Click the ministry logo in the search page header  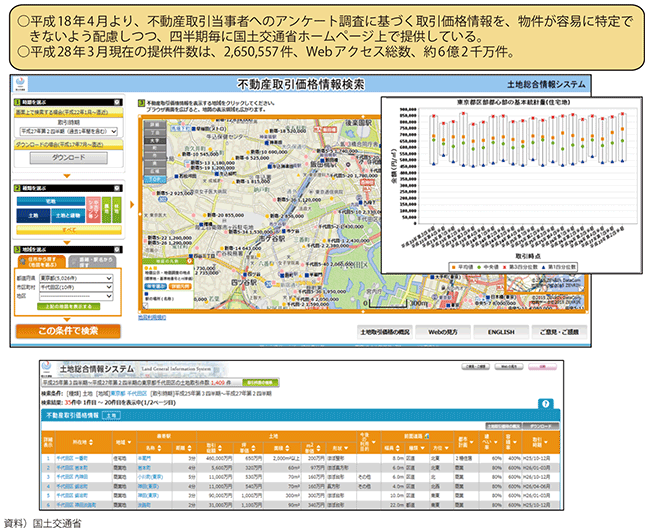(20, 84)
